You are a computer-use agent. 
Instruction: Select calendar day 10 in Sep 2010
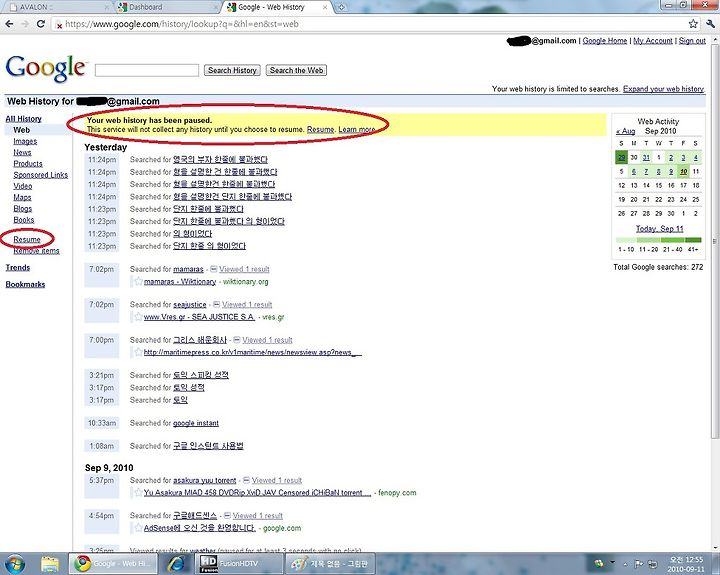pos(683,171)
